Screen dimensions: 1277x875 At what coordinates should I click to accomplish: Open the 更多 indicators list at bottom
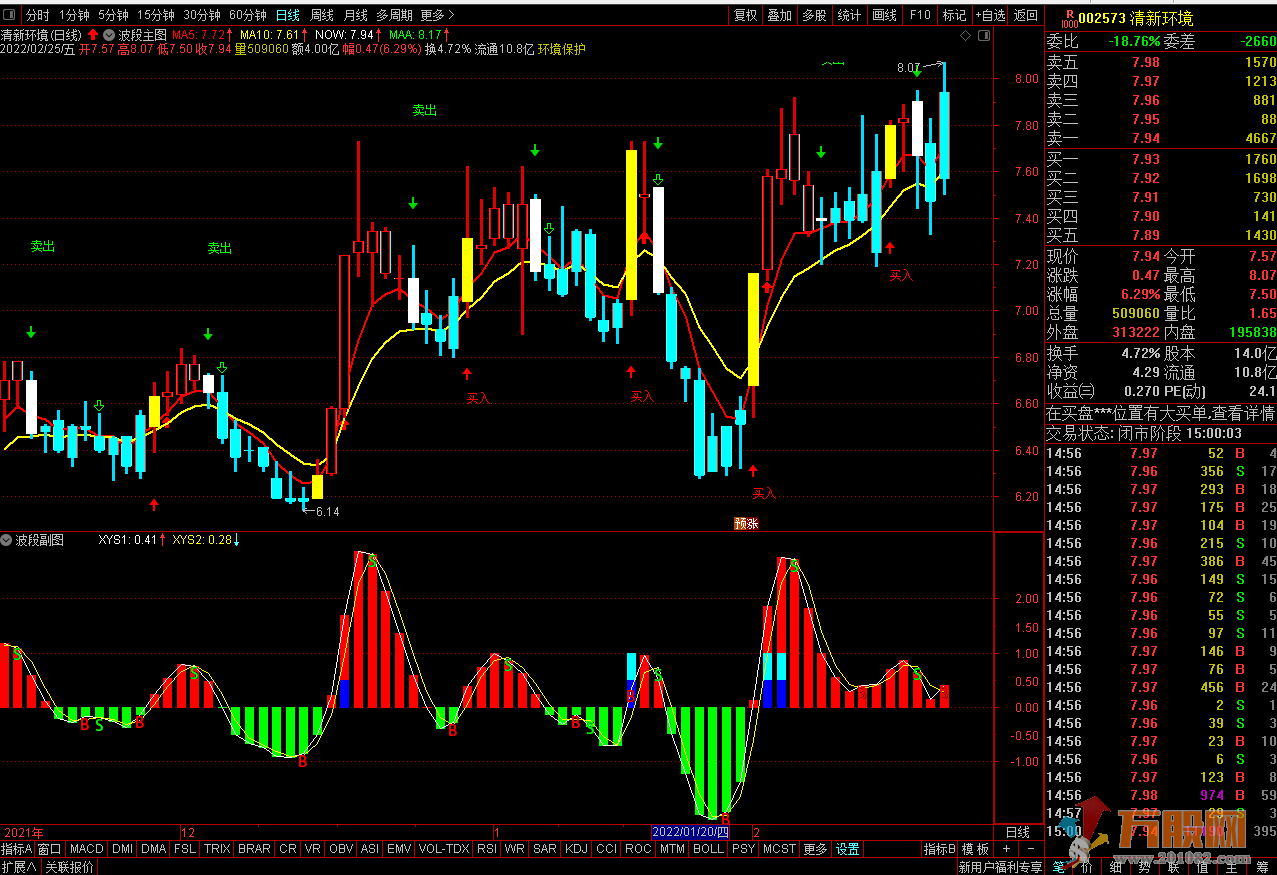[816, 849]
